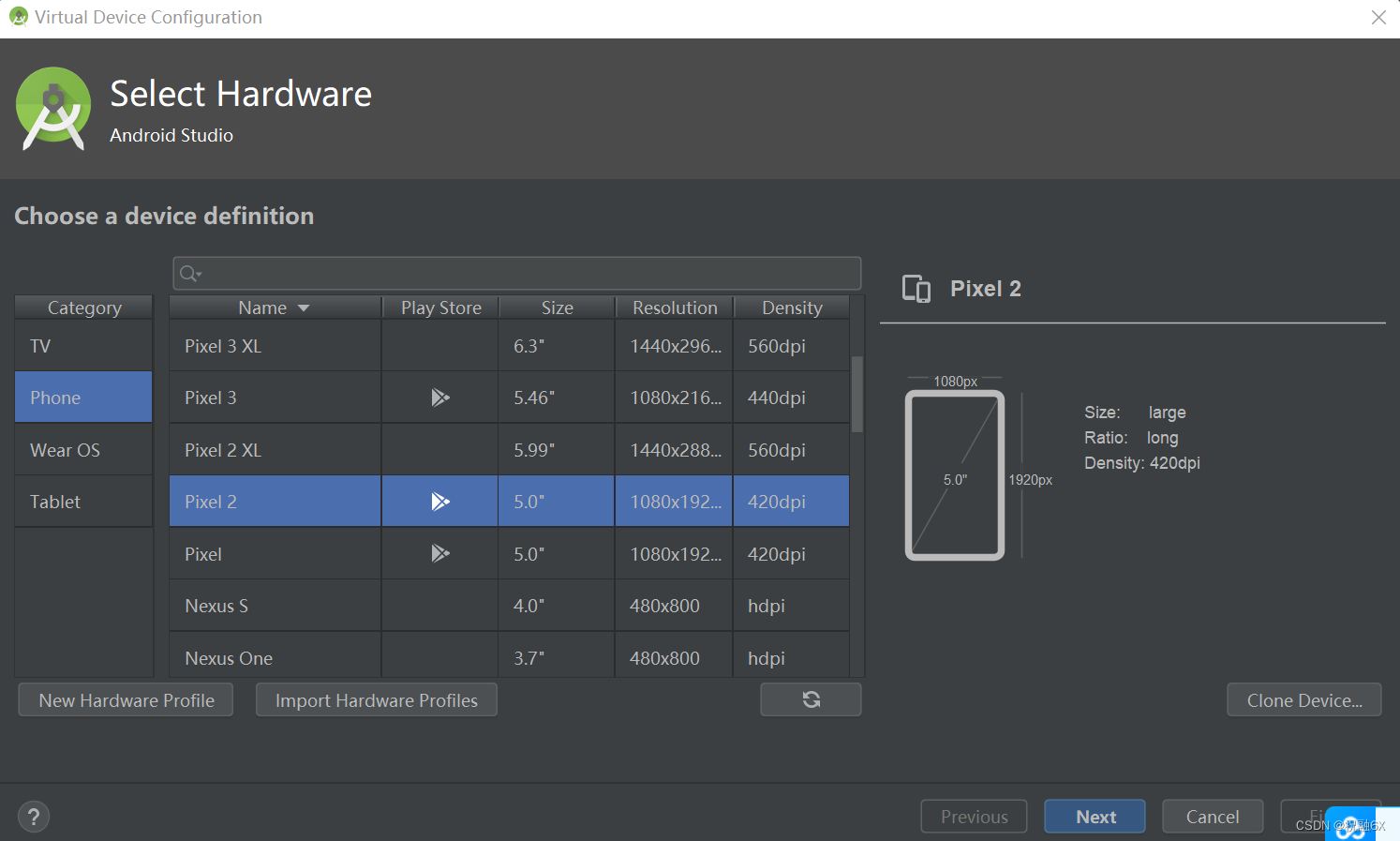Select the Phone category
The image size is (1400, 841).
(83, 398)
